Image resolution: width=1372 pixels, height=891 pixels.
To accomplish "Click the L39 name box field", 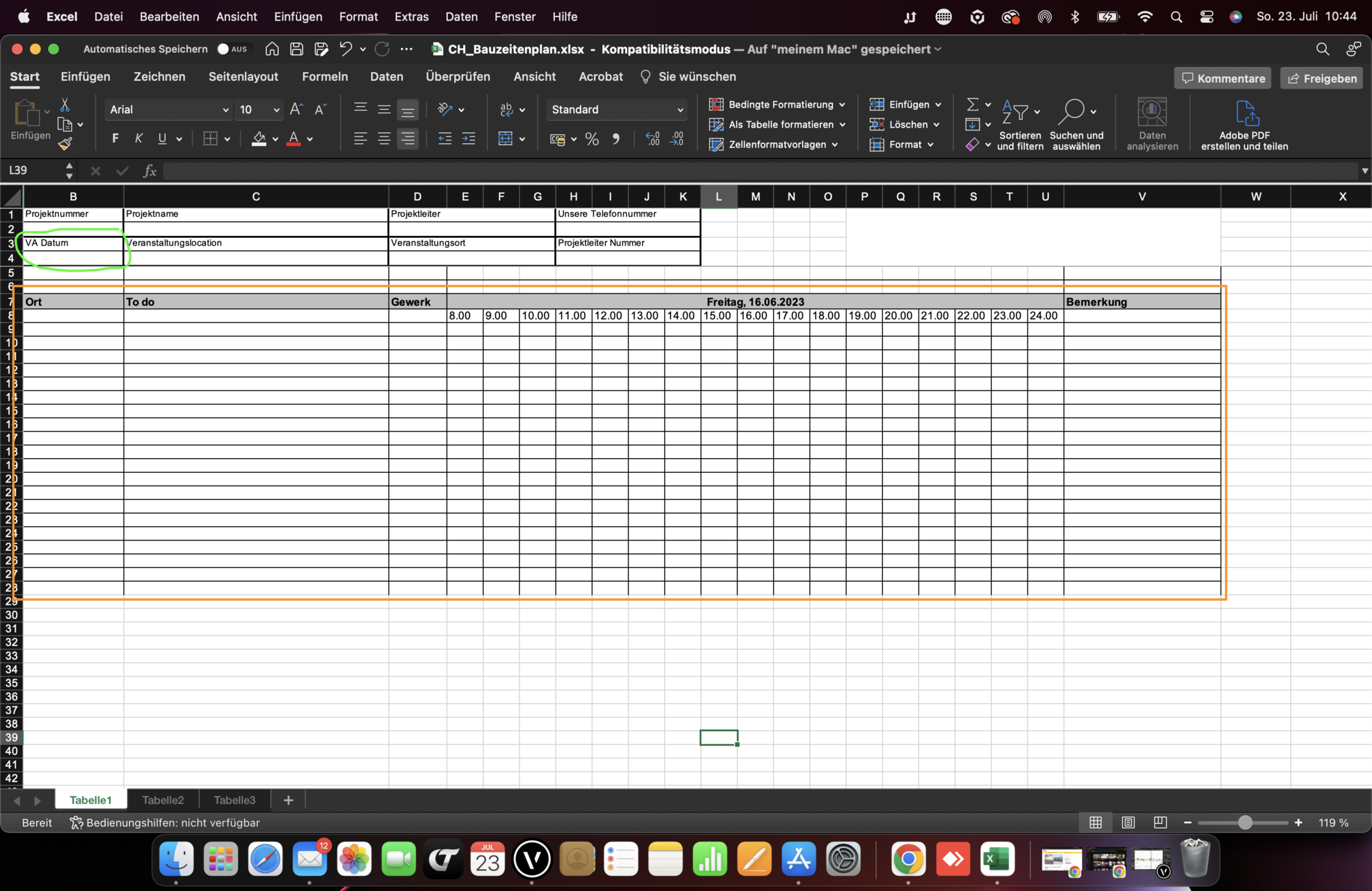I will pos(34,170).
